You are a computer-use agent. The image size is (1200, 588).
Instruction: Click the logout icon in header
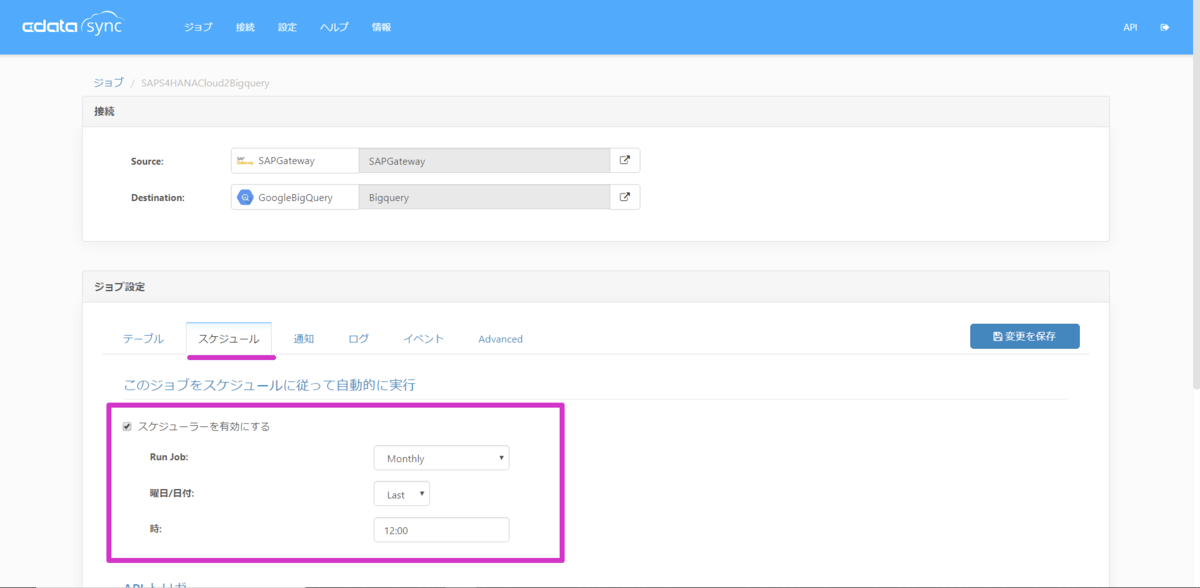click(1165, 27)
